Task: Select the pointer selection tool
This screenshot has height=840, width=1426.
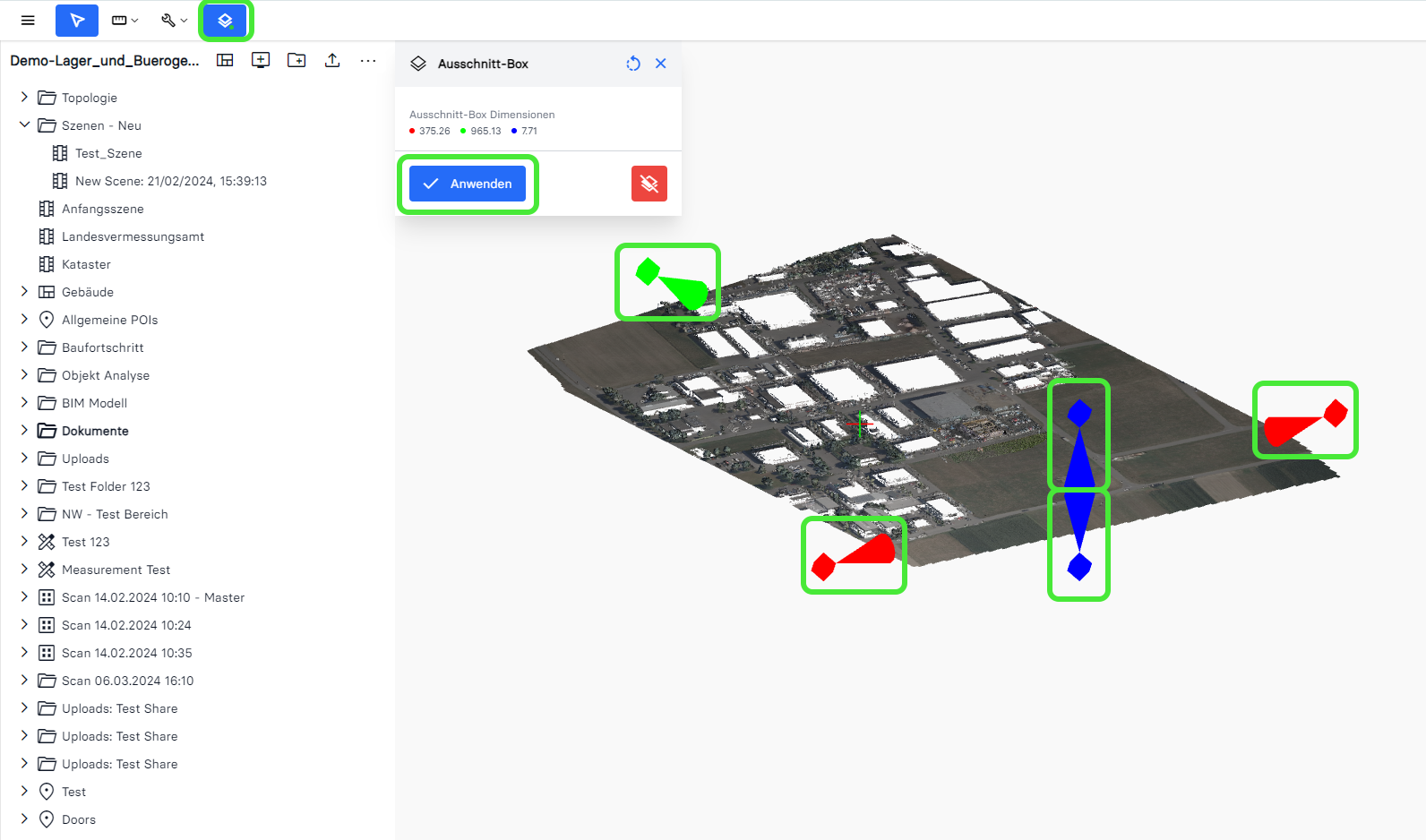Action: [x=77, y=20]
